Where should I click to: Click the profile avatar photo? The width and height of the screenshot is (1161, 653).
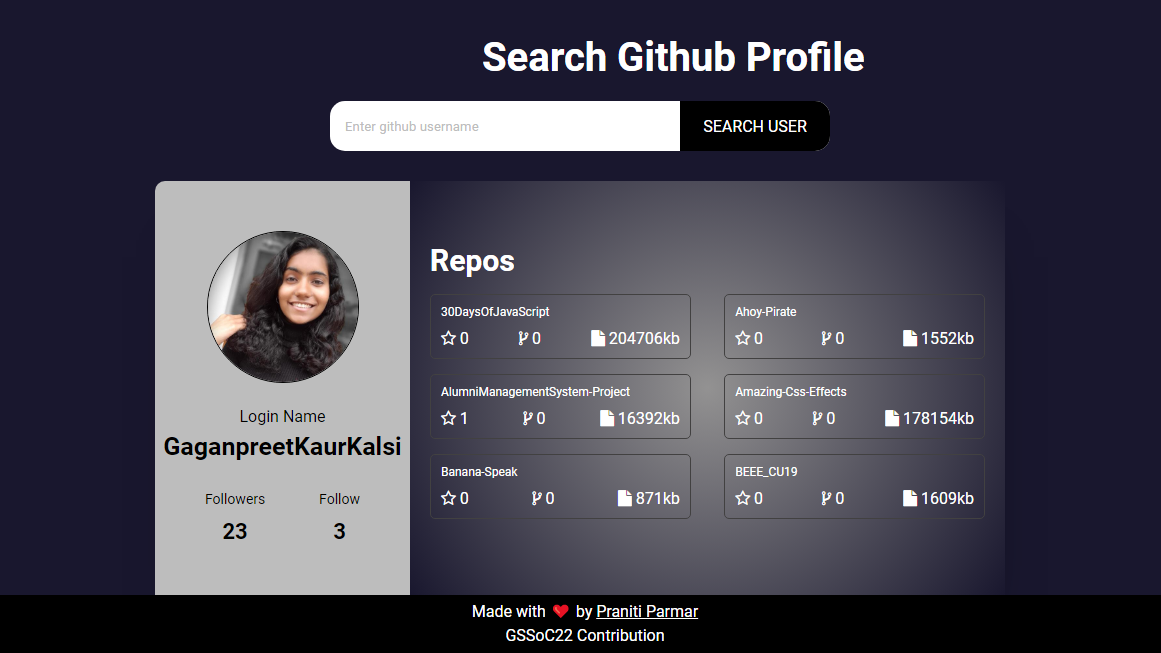(x=283, y=307)
